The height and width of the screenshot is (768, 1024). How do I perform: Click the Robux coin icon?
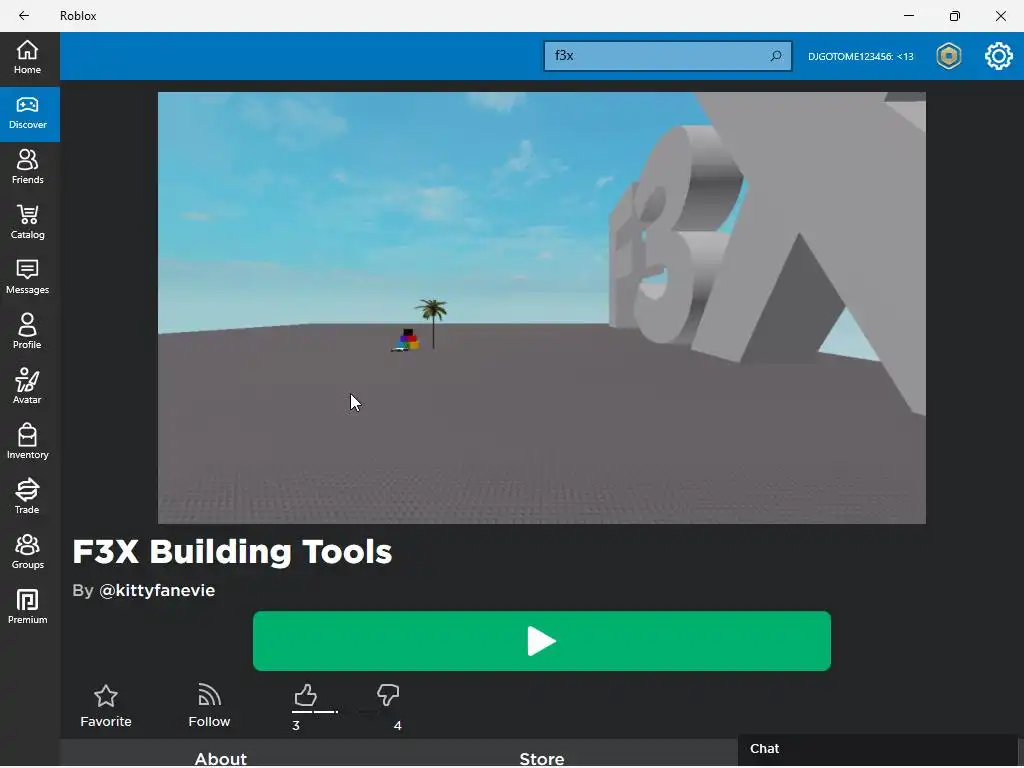point(949,56)
